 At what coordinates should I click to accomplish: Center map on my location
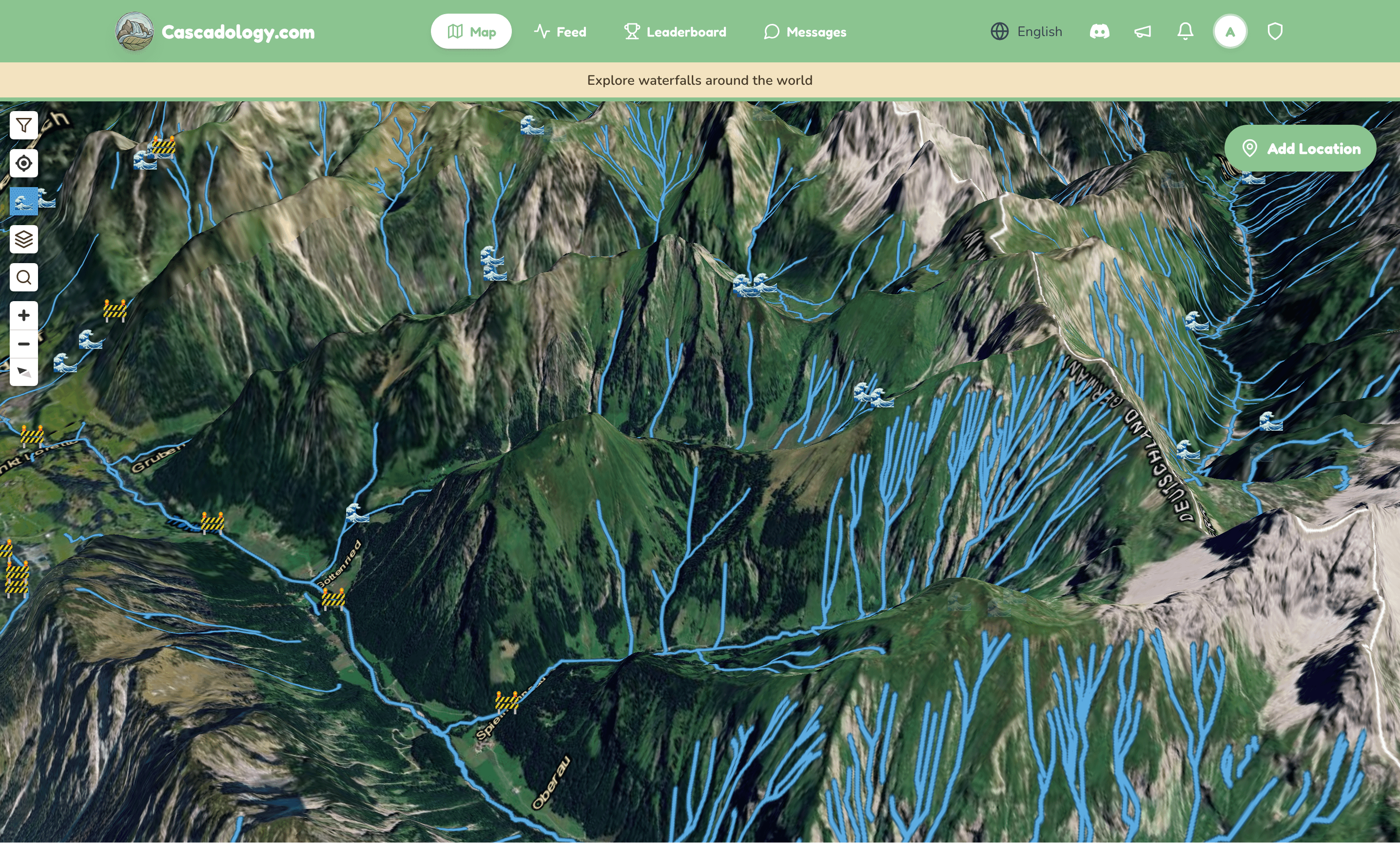coord(23,164)
